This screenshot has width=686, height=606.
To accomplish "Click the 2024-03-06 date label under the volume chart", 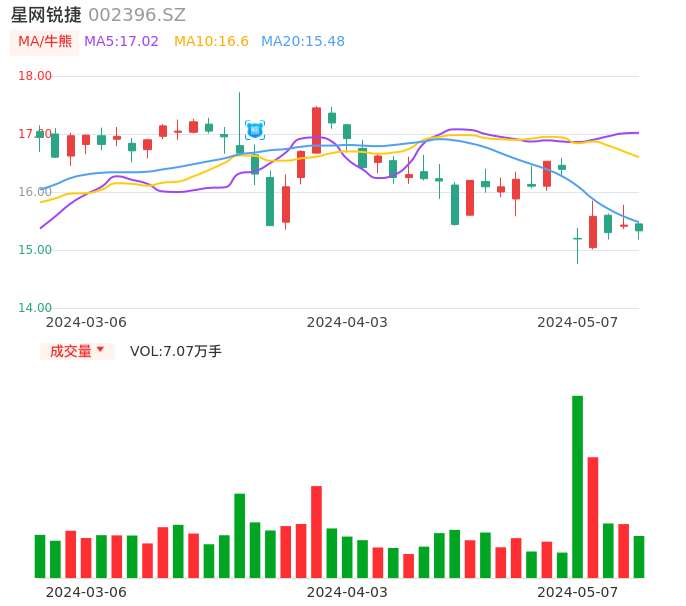I will [86, 592].
